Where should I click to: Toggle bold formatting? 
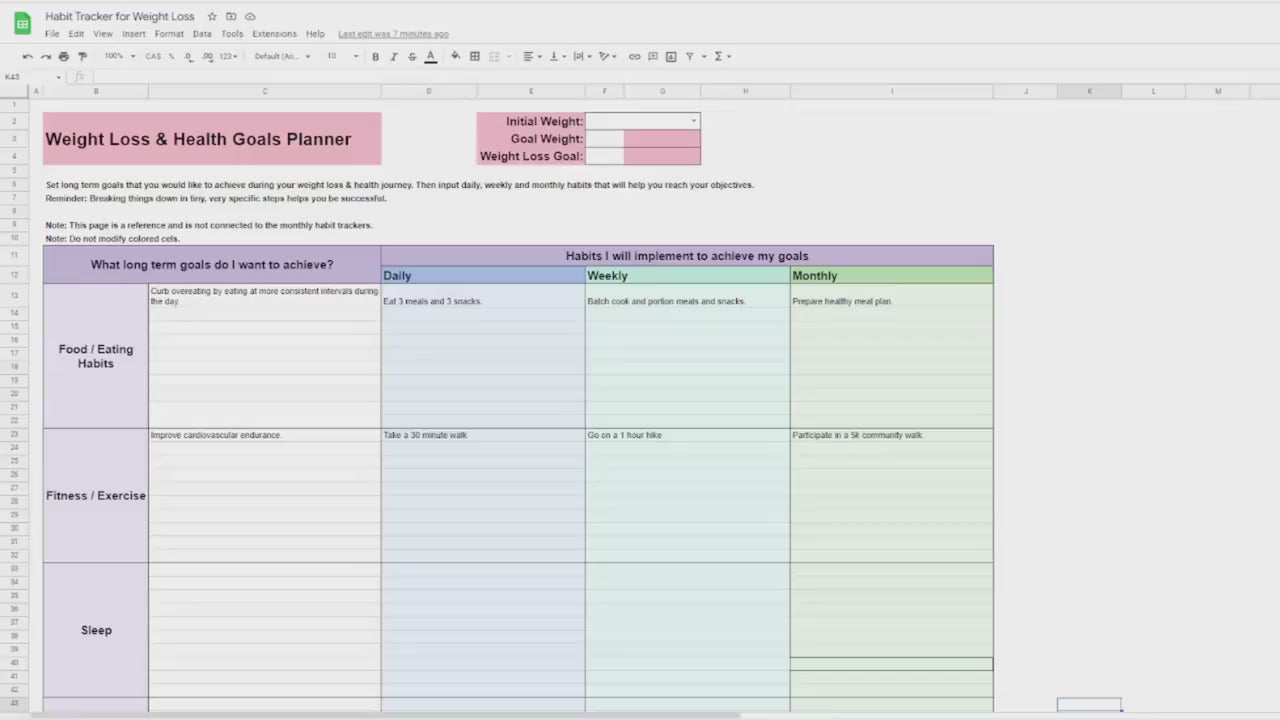pos(375,57)
